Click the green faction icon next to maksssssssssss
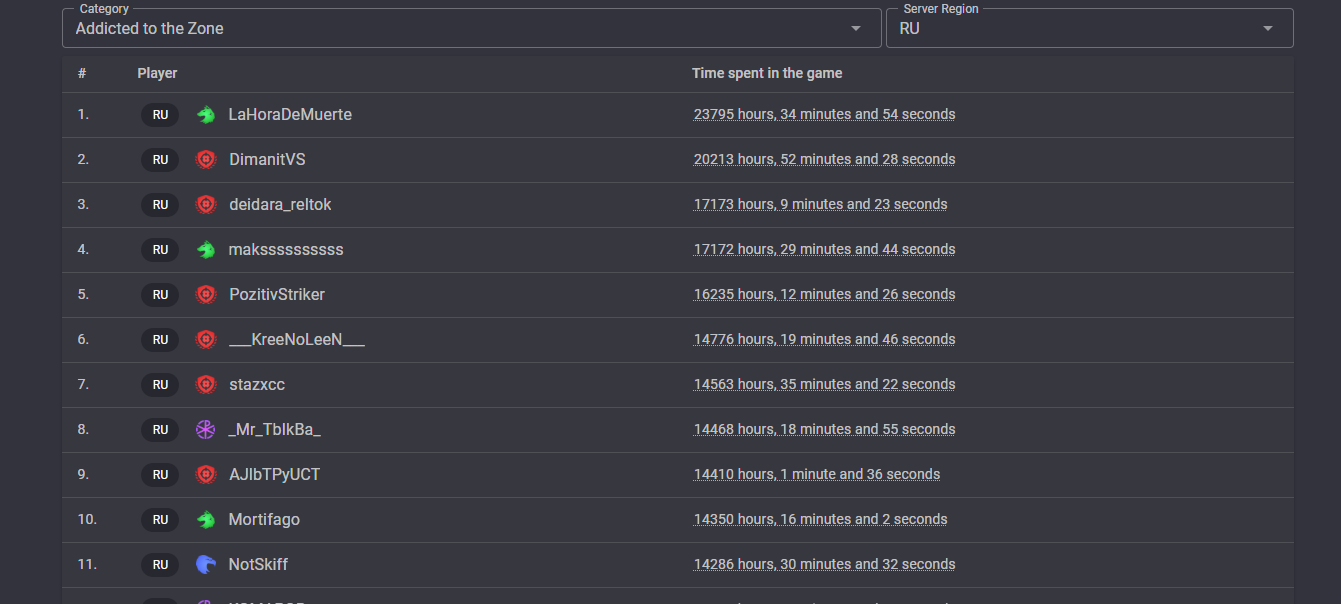 tap(206, 250)
